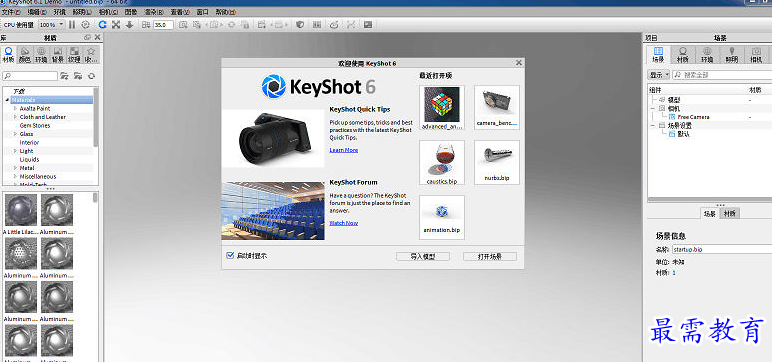The image size is (772, 362).
Task: Open the 材质 tab in library panel
Action: click(x=8, y=55)
